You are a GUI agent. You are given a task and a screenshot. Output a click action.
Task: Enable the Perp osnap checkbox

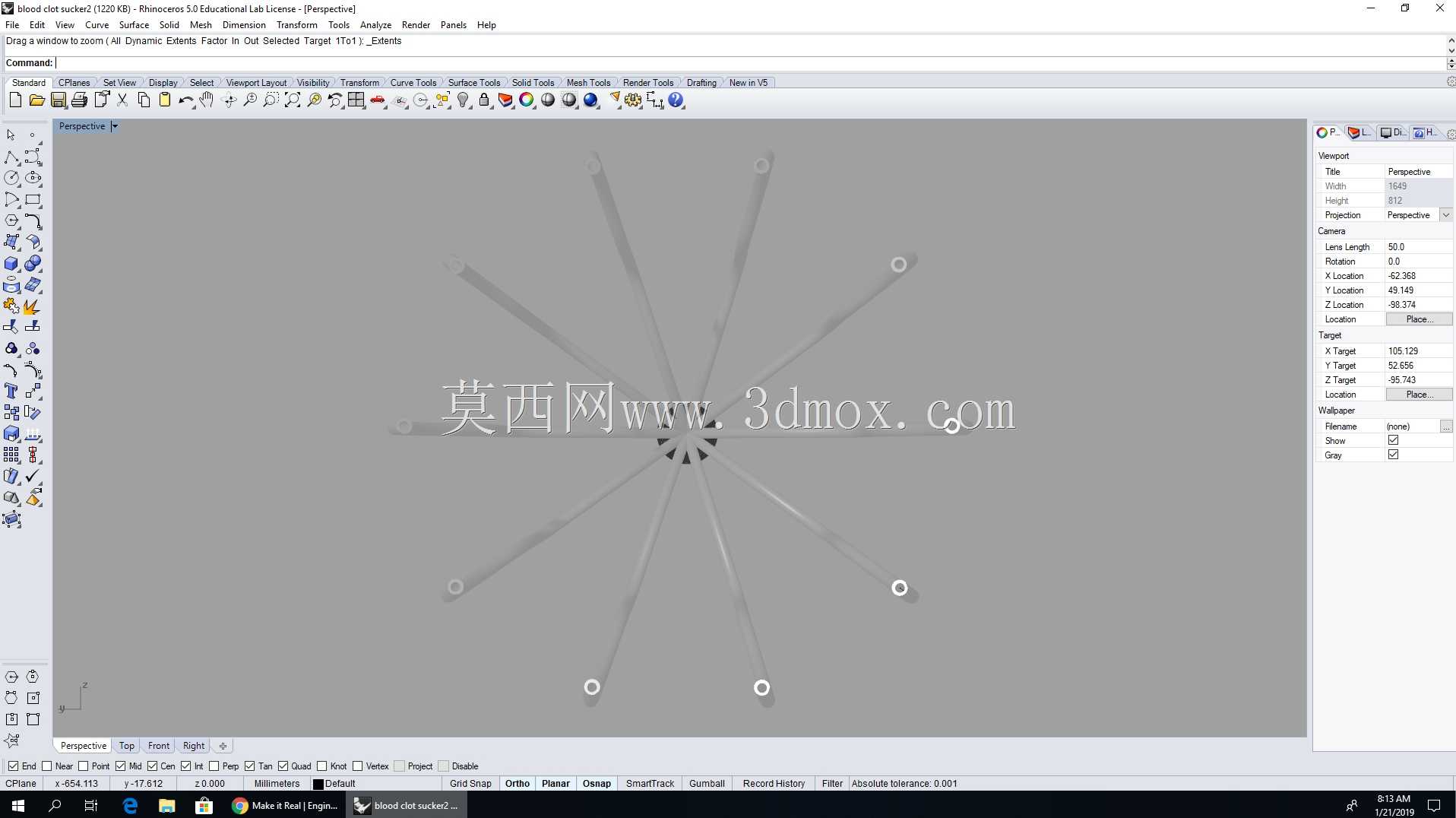click(214, 766)
